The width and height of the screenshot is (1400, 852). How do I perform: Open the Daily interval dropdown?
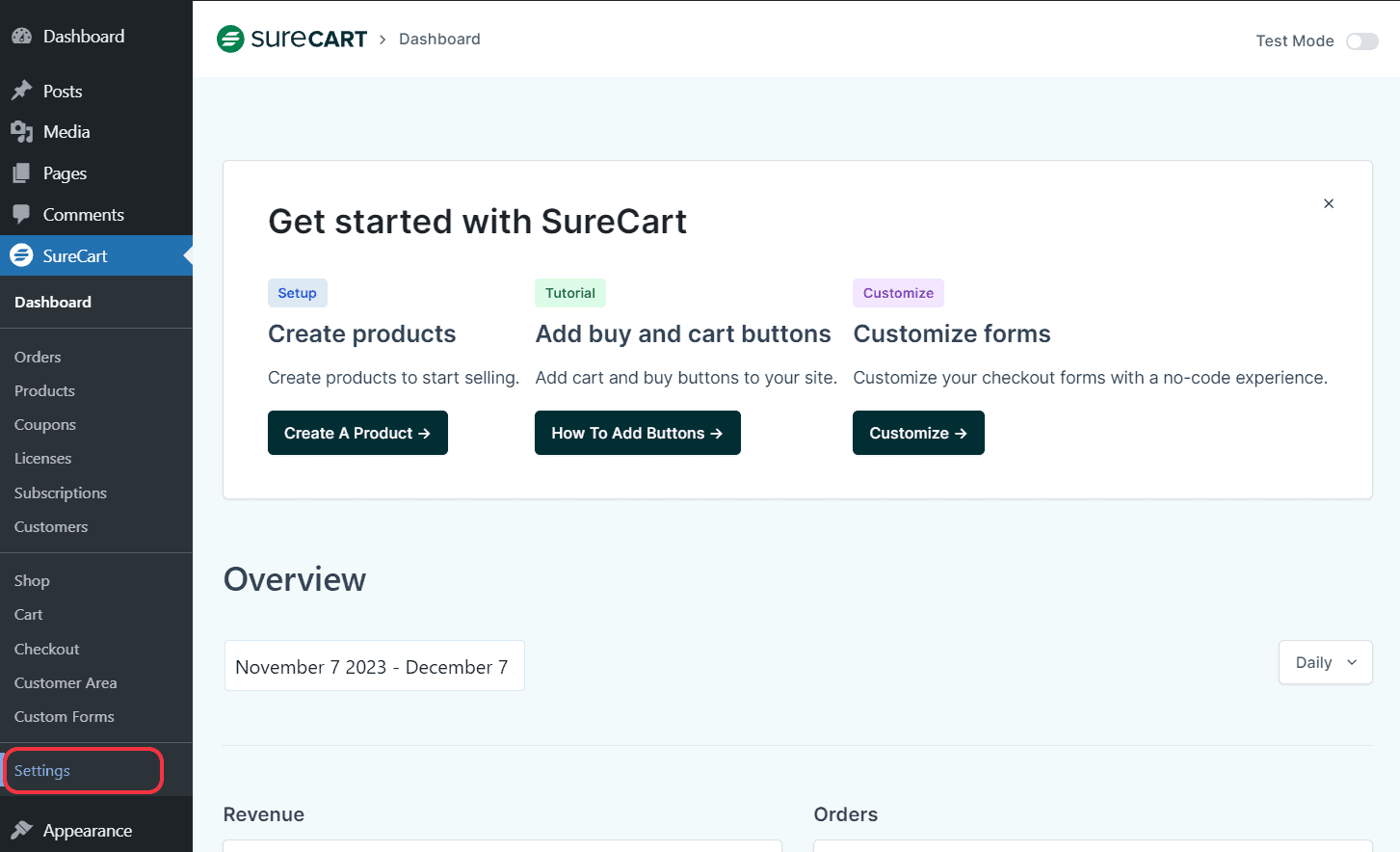1325,662
